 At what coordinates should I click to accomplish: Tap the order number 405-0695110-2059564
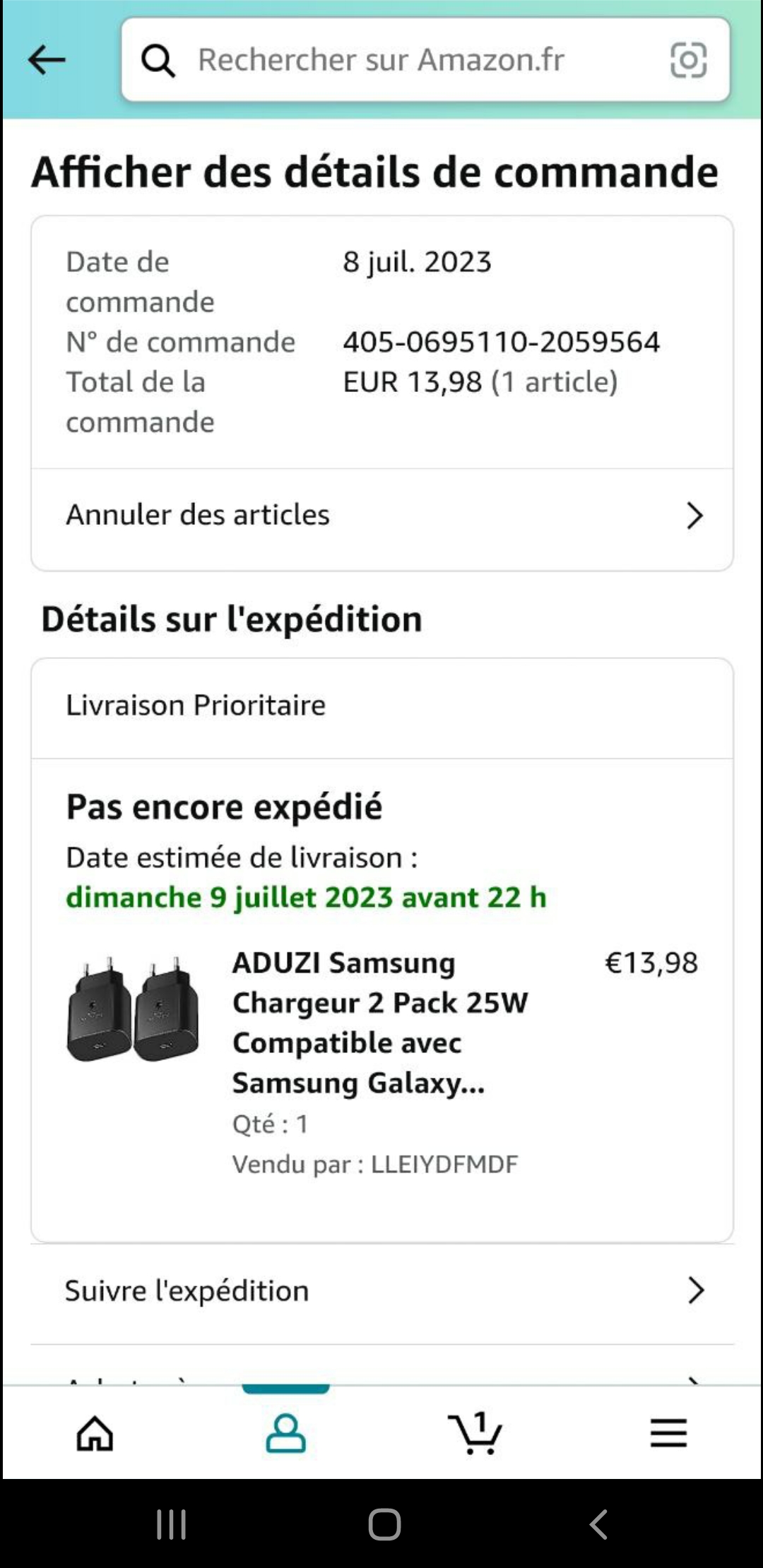(x=501, y=342)
